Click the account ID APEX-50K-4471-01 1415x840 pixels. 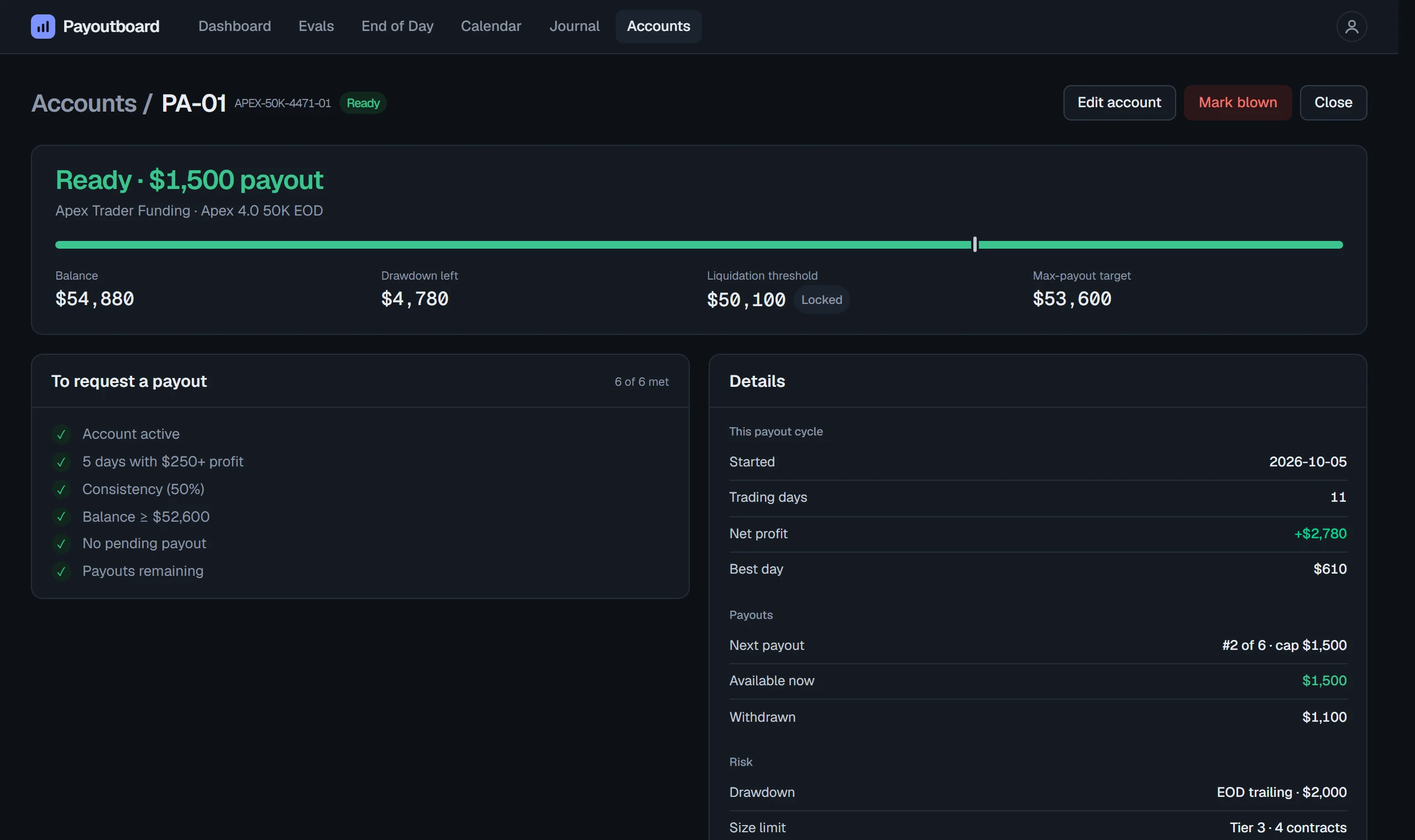(x=282, y=103)
